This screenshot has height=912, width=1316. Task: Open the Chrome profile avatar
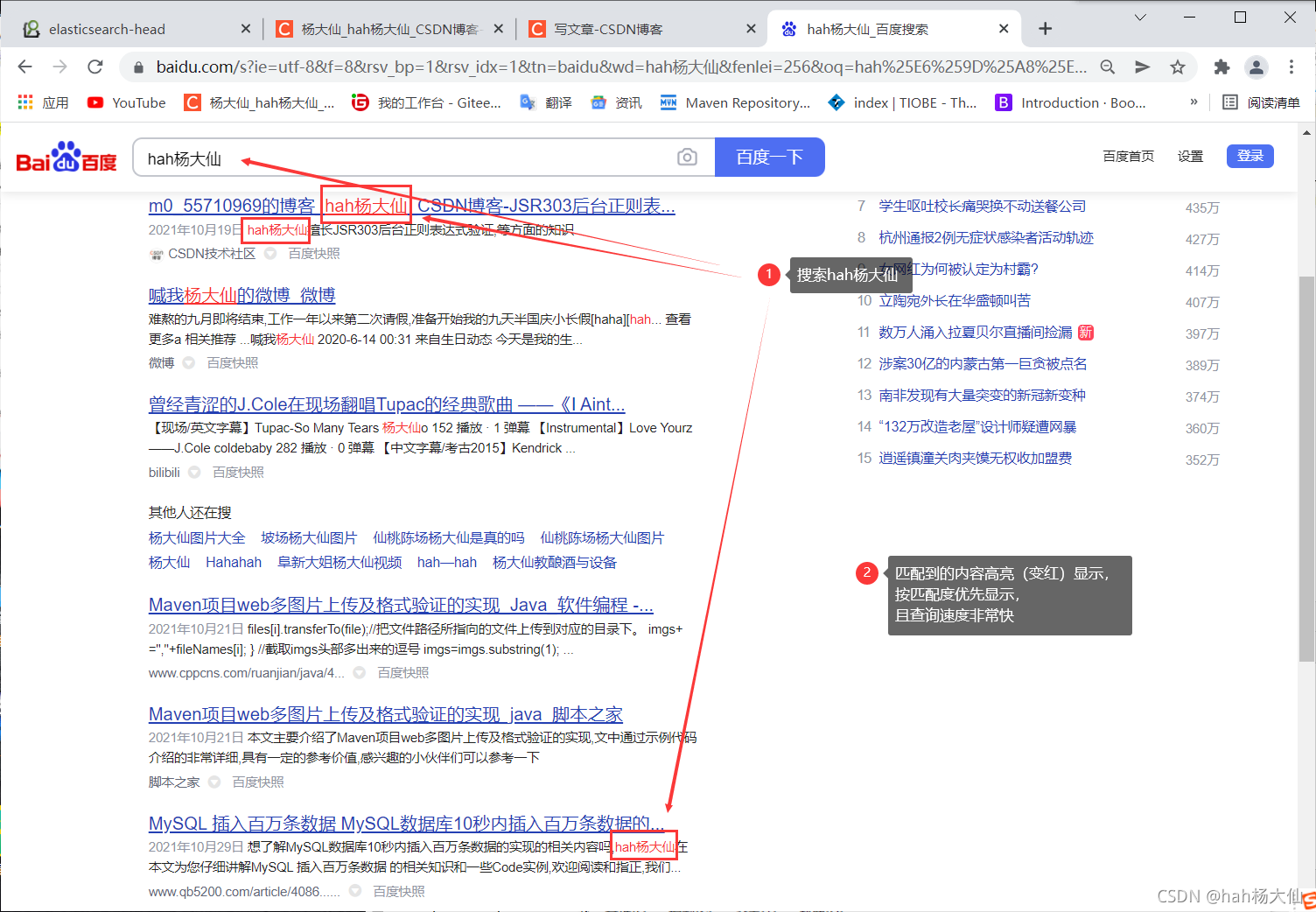coord(1256,67)
